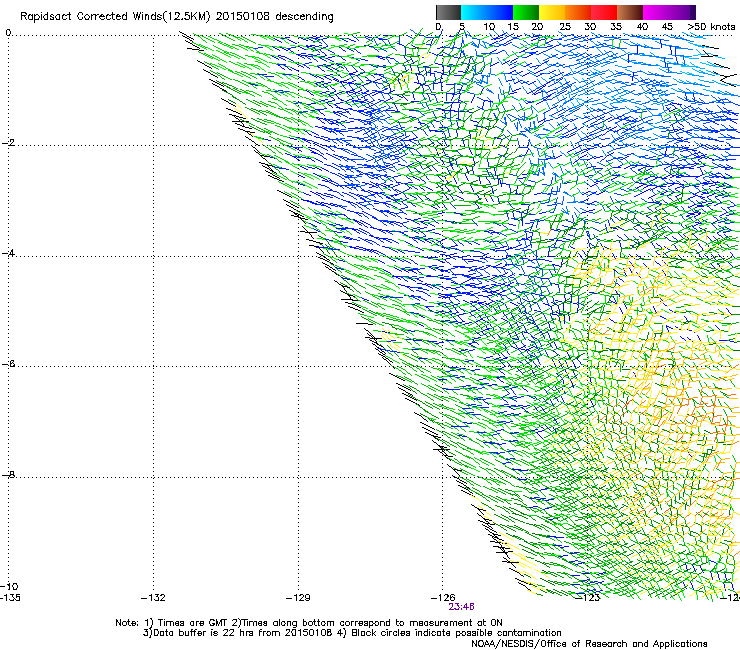The height and width of the screenshot is (650, 740).
Task: Select the '45' legend scale label
Action: click(667, 27)
